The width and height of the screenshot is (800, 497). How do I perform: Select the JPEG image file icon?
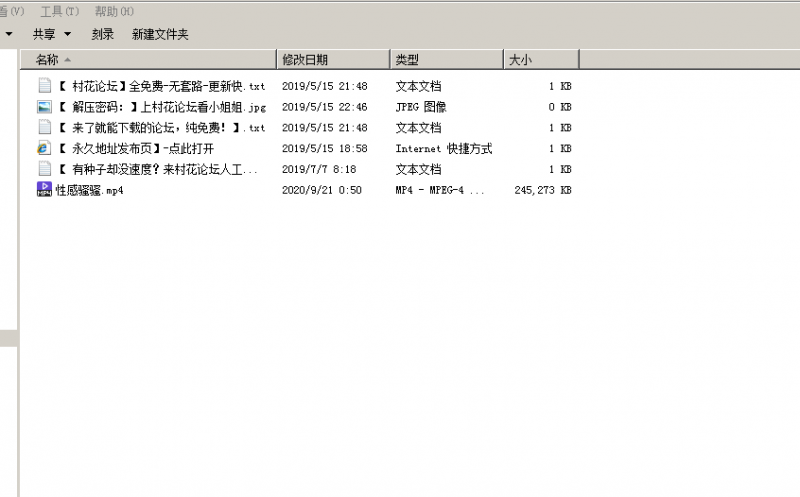click(x=44, y=107)
